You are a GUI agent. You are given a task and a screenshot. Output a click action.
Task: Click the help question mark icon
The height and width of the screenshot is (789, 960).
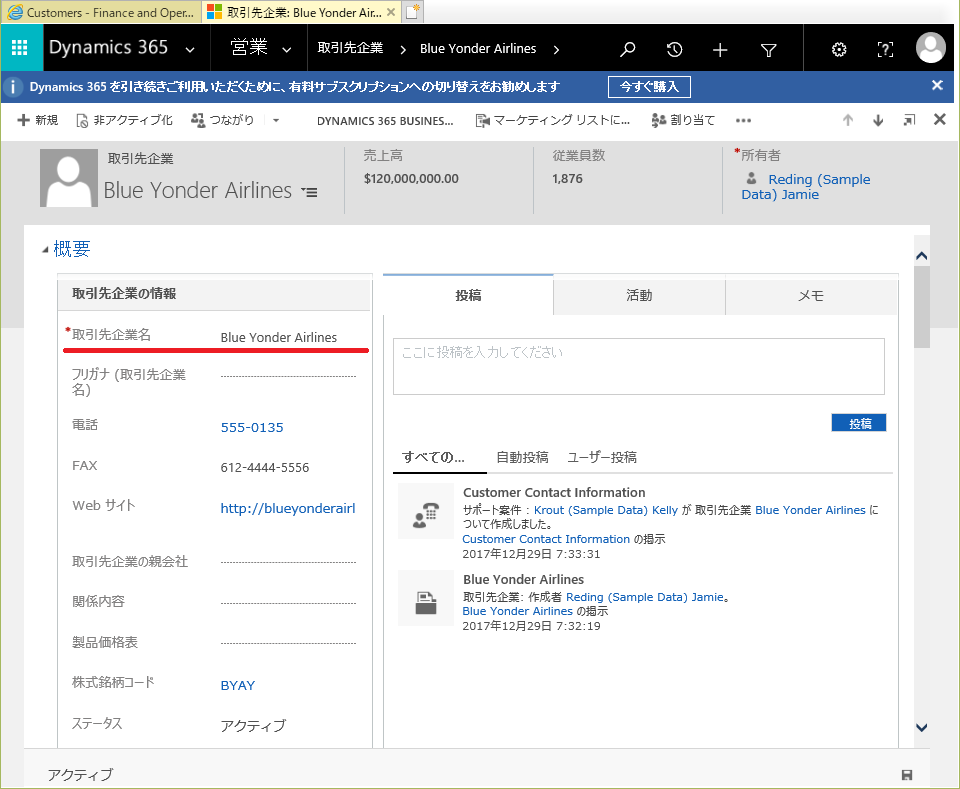[x=885, y=50]
